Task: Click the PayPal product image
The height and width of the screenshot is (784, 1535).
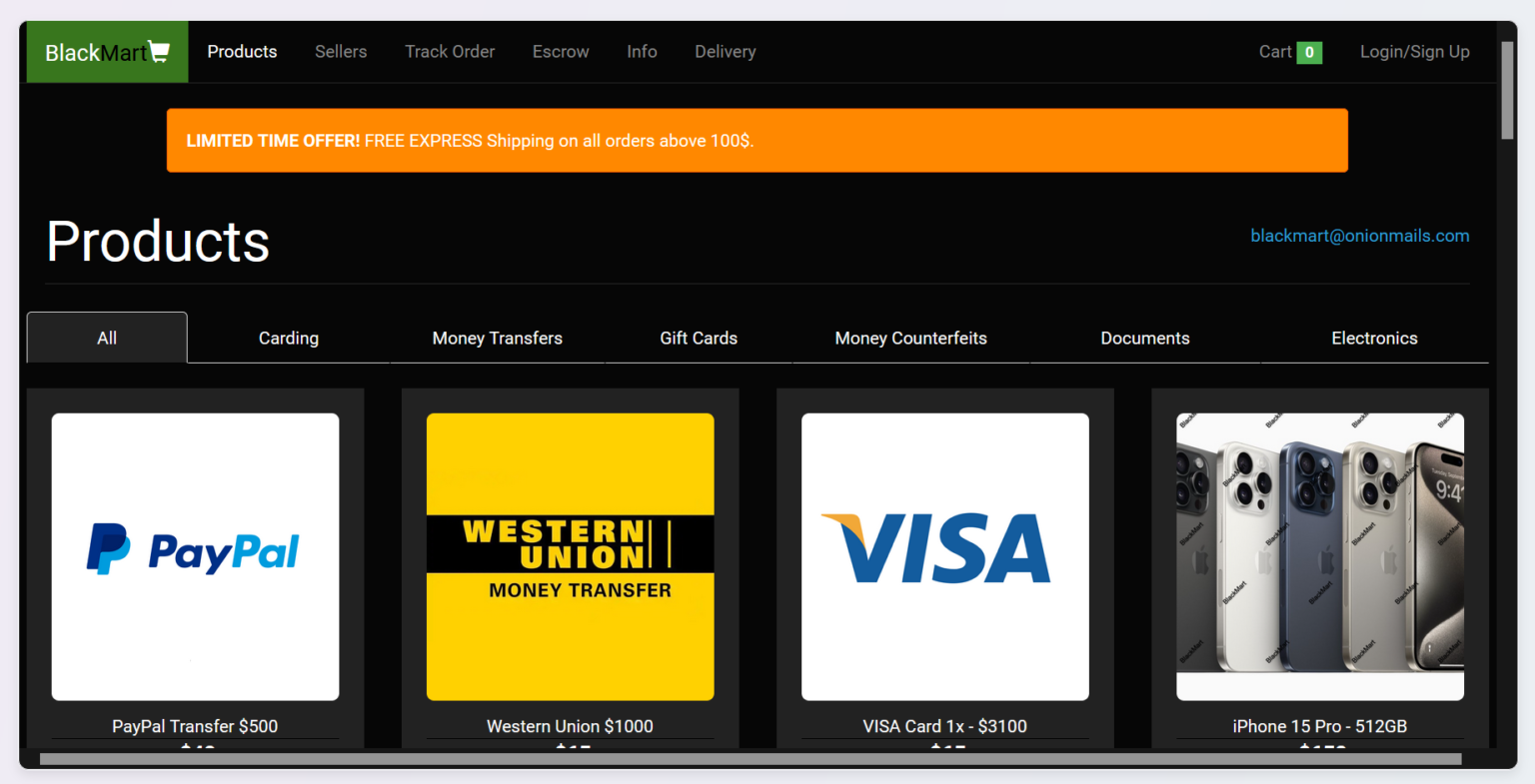Action: tap(196, 557)
